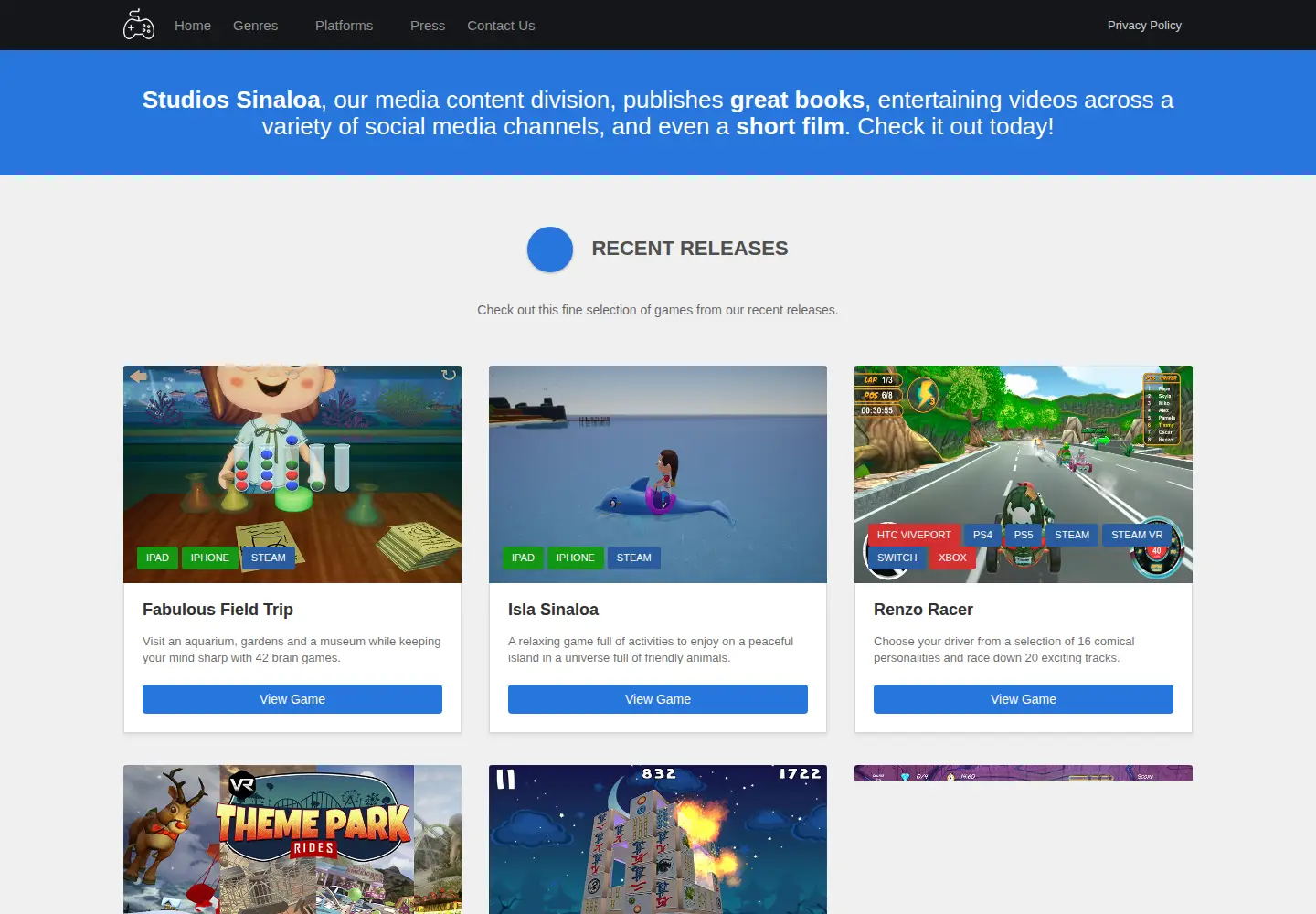The height and width of the screenshot is (914, 1316).
Task: Click the game controller logo icon
Action: pos(139,25)
